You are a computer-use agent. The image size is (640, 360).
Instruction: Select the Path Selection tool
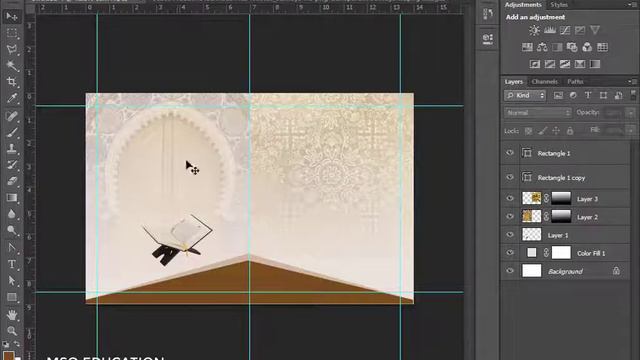pyautogui.click(x=12, y=281)
